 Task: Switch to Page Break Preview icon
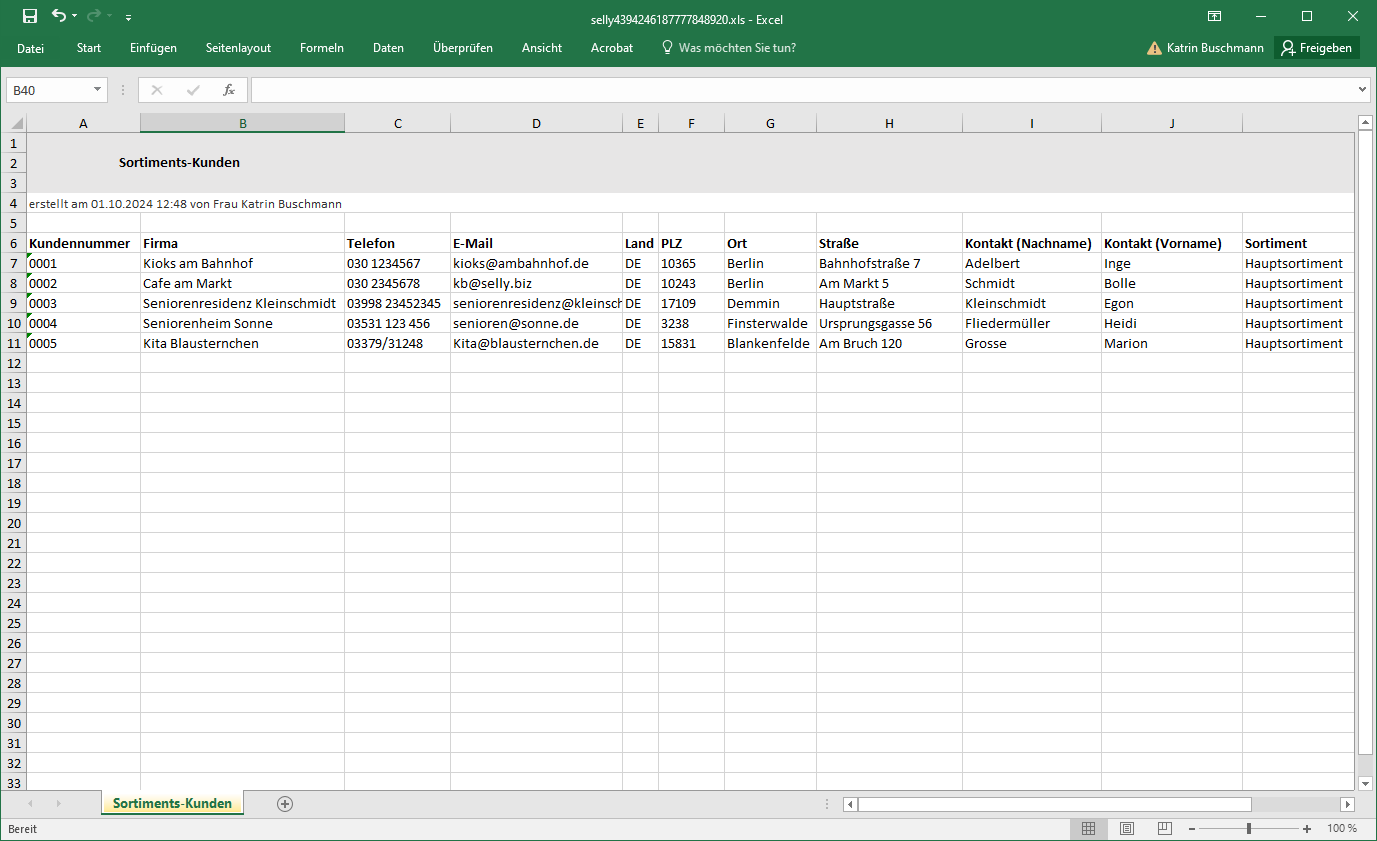coord(1164,828)
